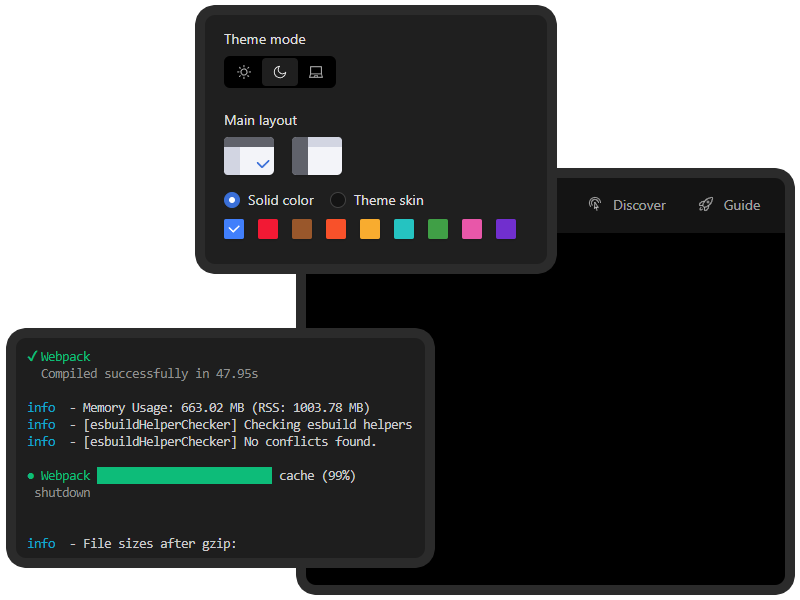800x600 pixels.
Task: Switch to light theme sun icon
Action: point(244,72)
